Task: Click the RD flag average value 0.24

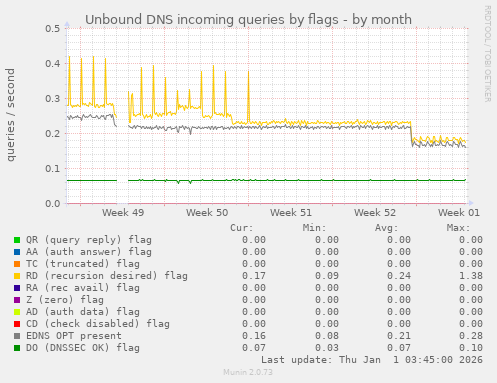Action: click(399, 276)
